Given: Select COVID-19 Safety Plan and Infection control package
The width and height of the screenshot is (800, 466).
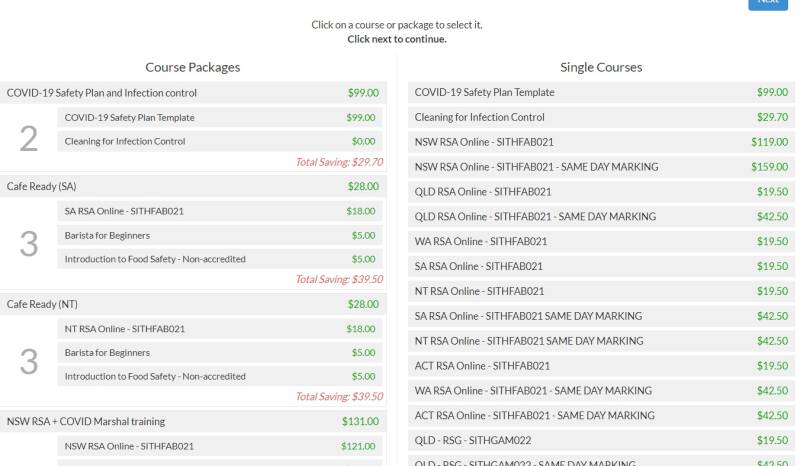Looking at the screenshot, I should point(193,93).
